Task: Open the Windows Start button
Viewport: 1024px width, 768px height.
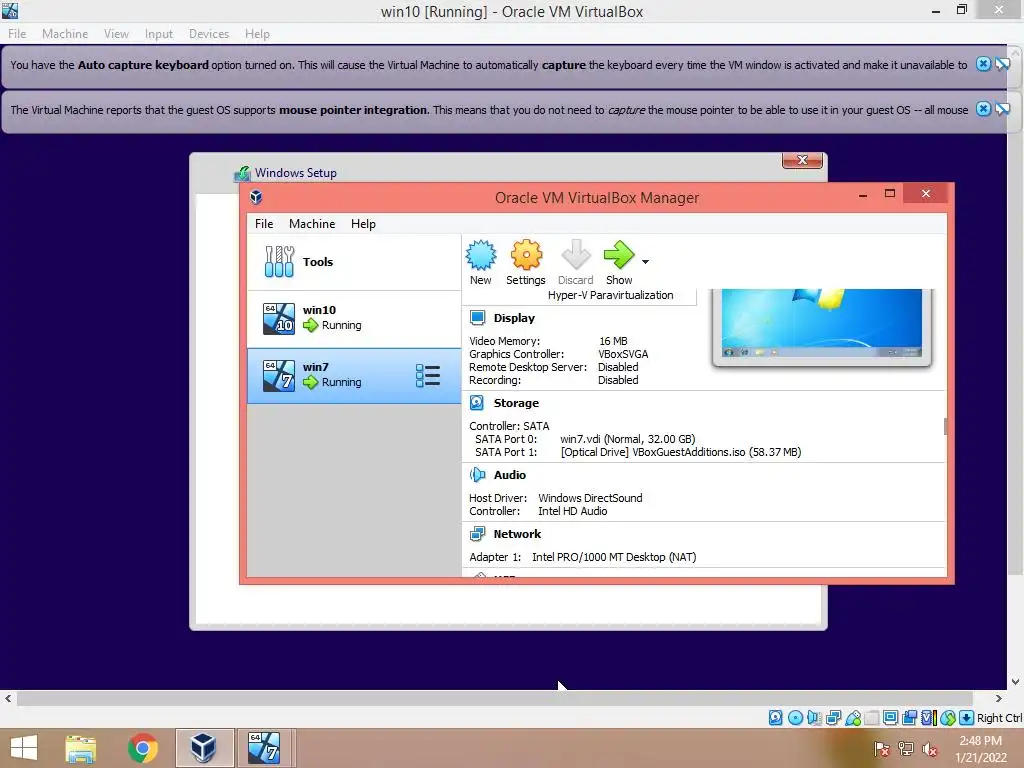Action: tap(24, 748)
